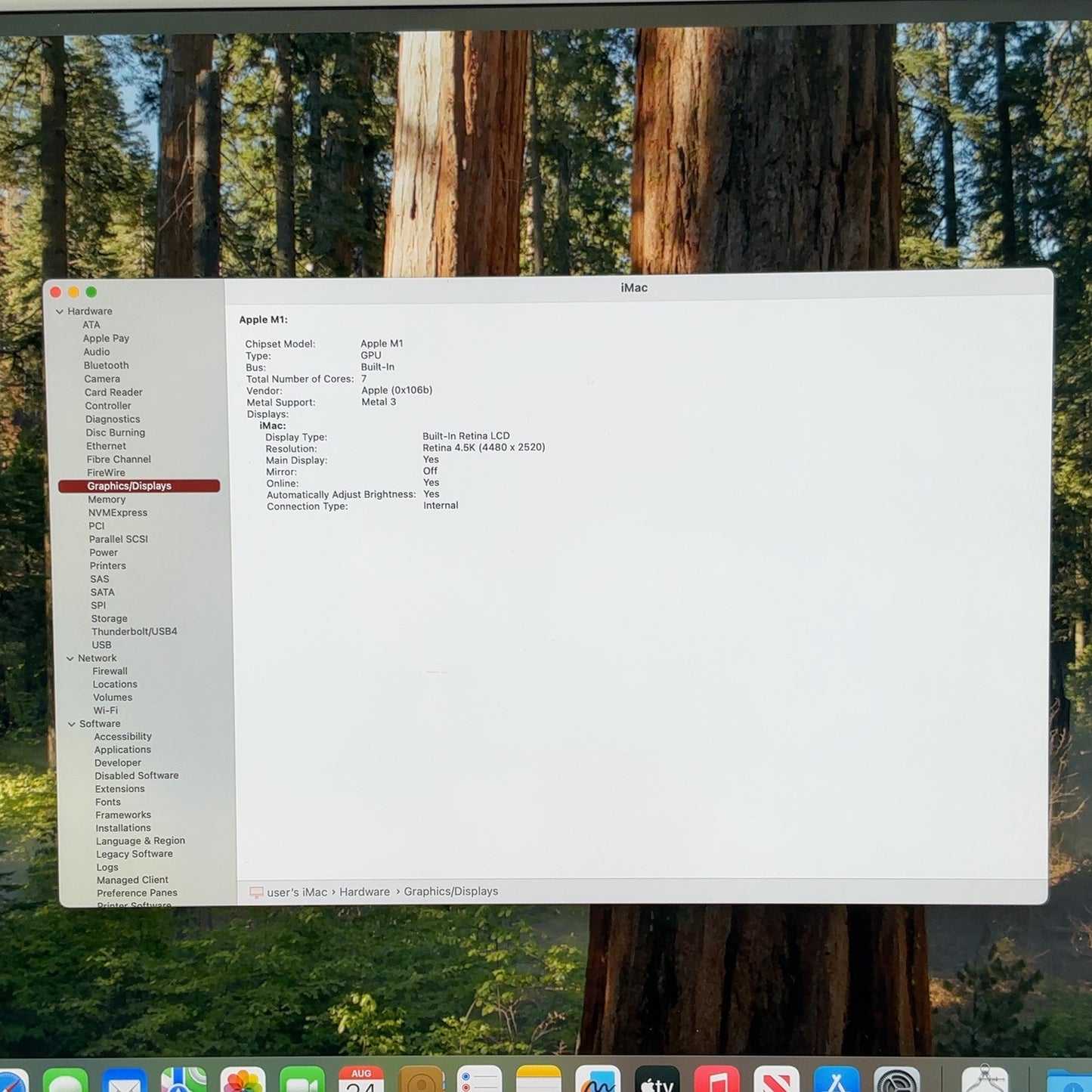Select Frameworks in the sidebar
The image size is (1092, 1092).
(x=123, y=815)
